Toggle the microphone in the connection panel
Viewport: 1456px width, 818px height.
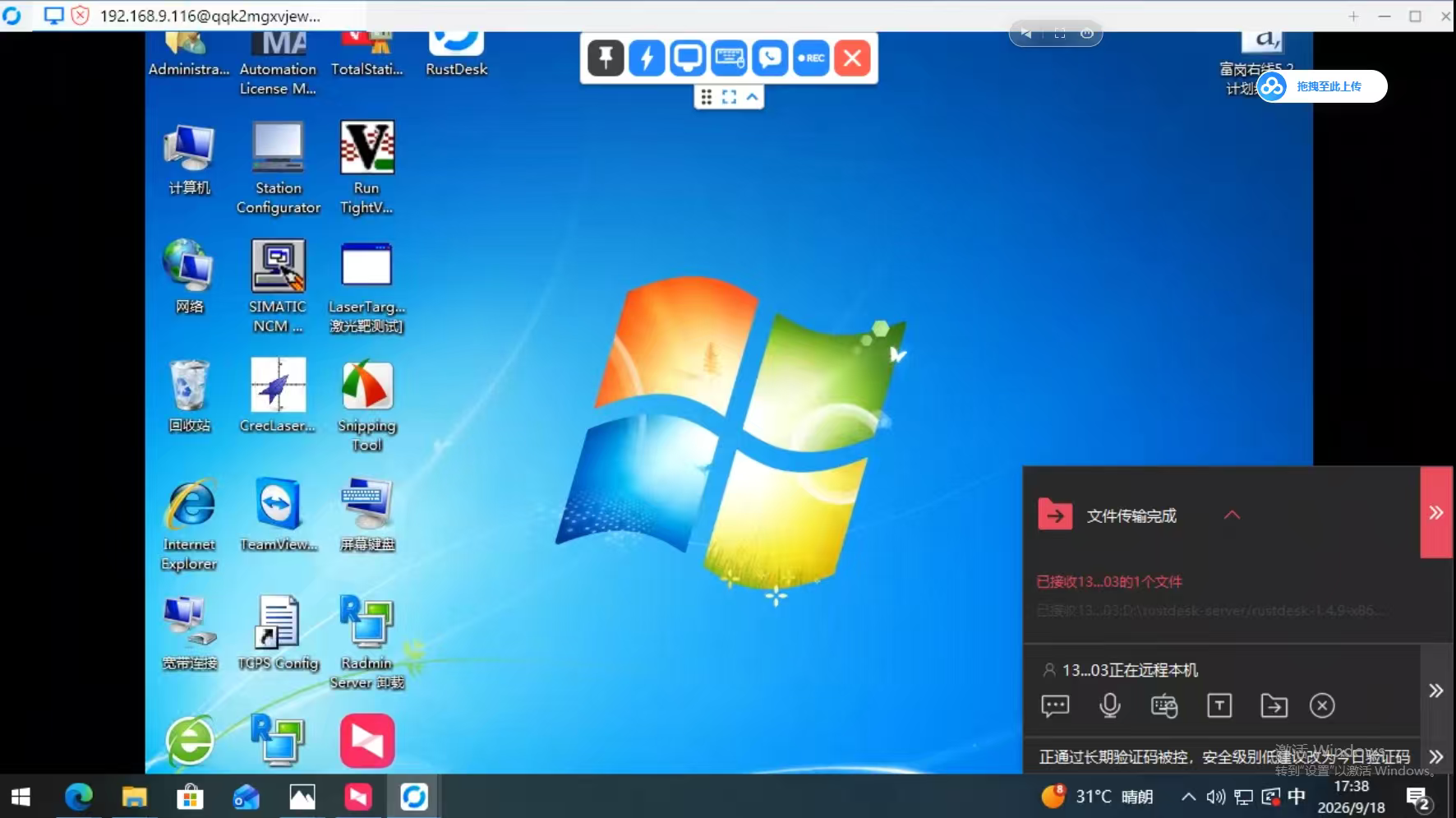coord(1110,705)
